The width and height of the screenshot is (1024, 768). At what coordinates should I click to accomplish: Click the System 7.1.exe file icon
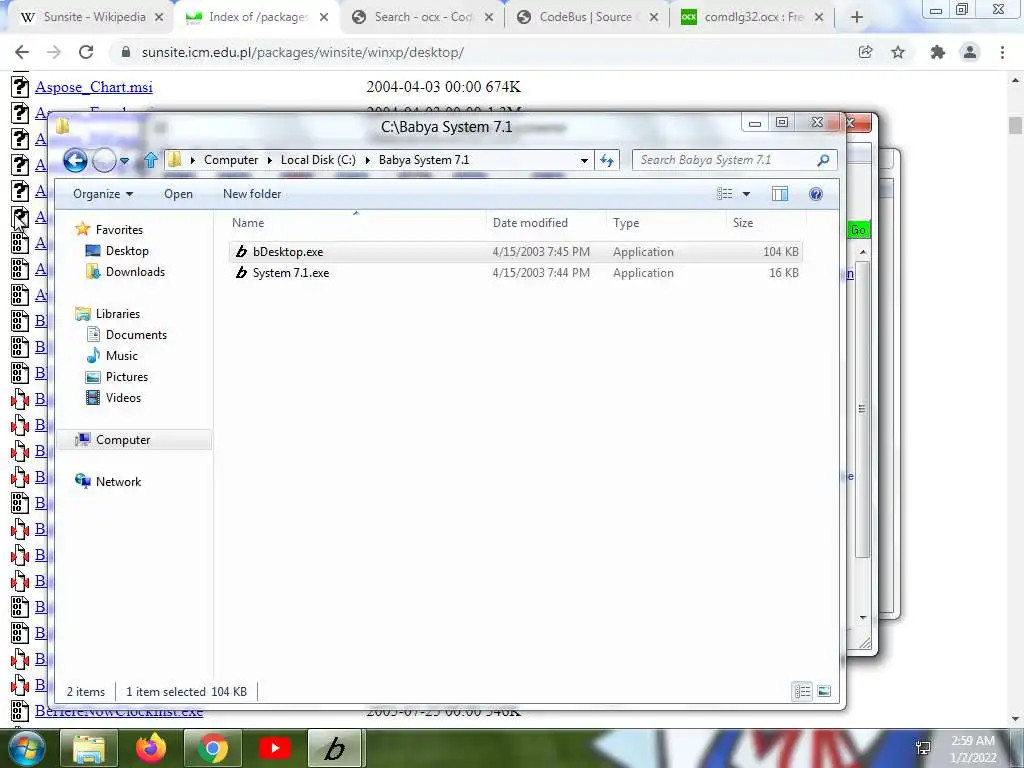(241, 273)
